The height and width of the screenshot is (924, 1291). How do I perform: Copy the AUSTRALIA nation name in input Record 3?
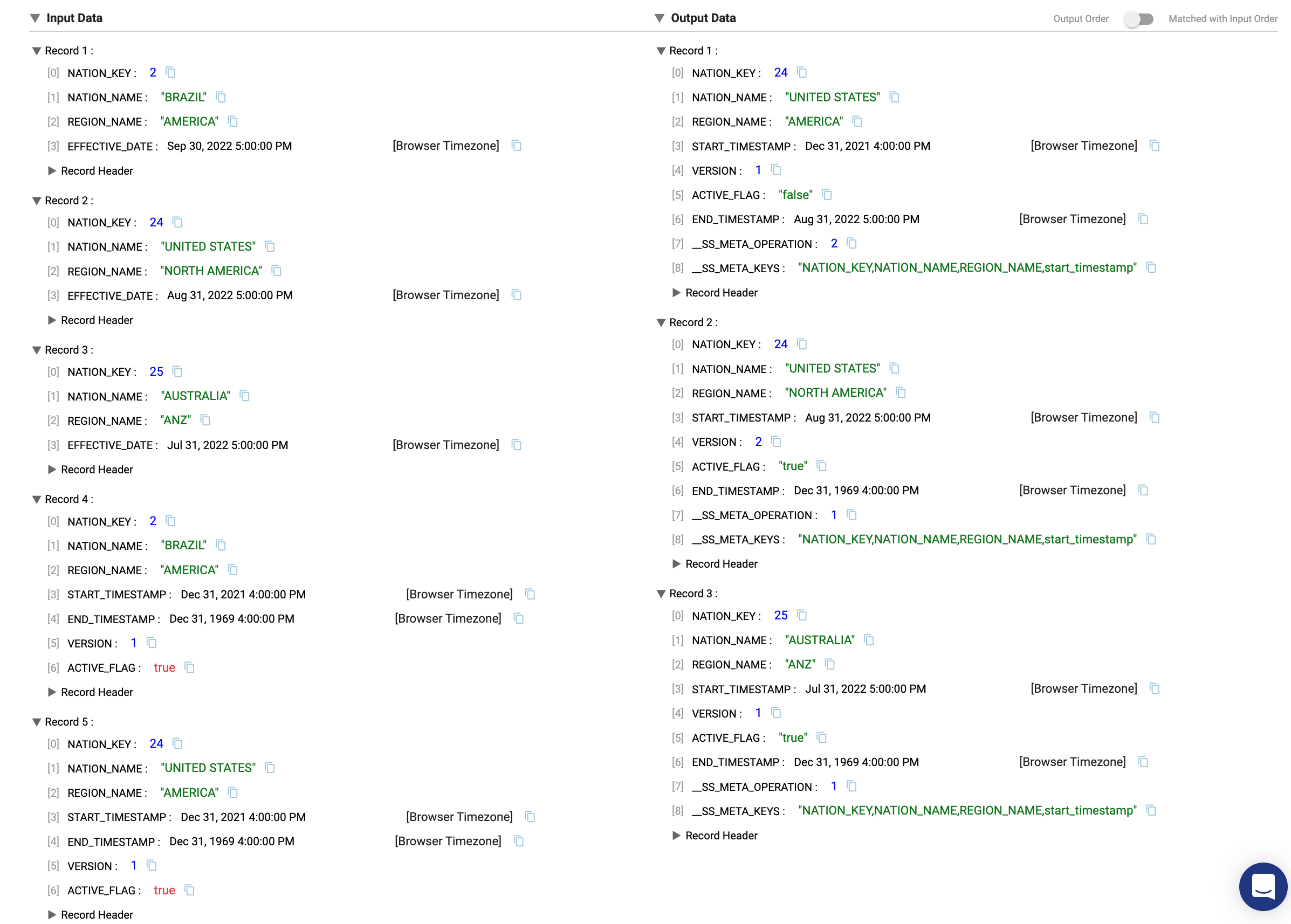coord(245,396)
